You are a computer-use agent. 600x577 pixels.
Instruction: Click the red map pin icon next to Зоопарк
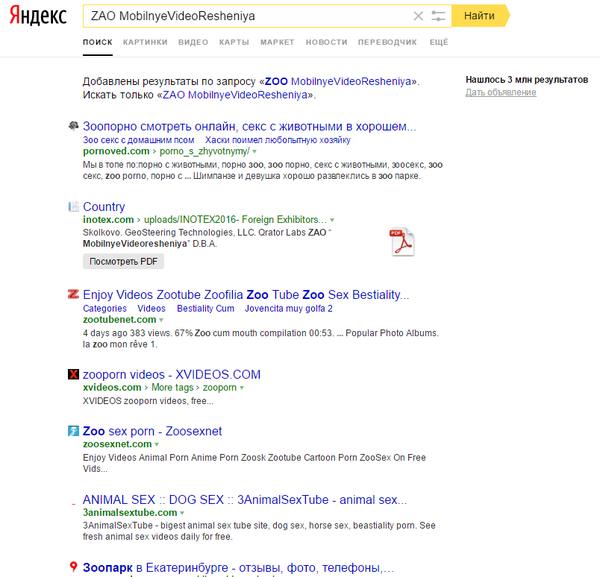pyautogui.click(x=73, y=568)
